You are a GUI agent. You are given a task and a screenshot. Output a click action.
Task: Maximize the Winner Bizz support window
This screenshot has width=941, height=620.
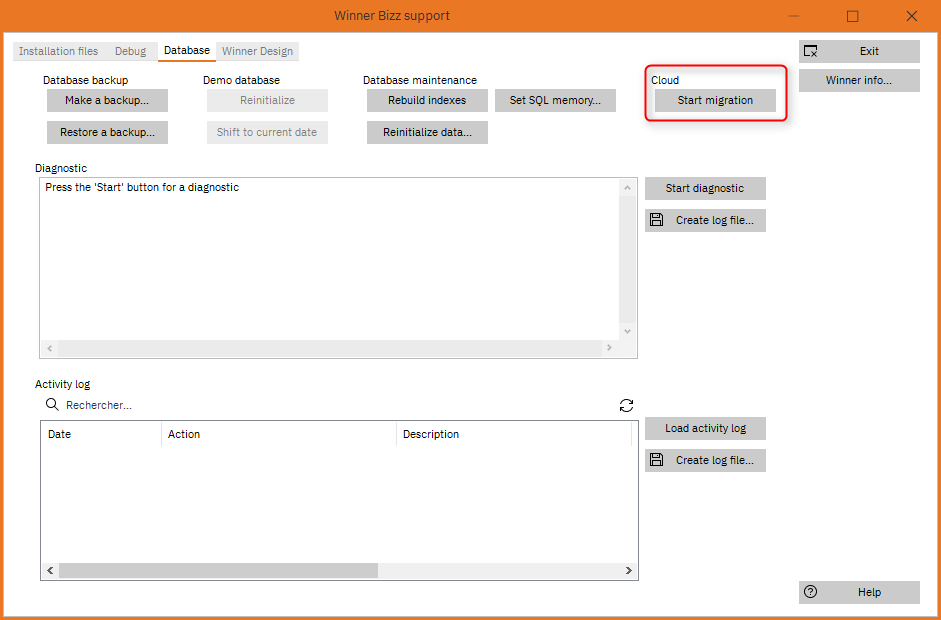[853, 16]
